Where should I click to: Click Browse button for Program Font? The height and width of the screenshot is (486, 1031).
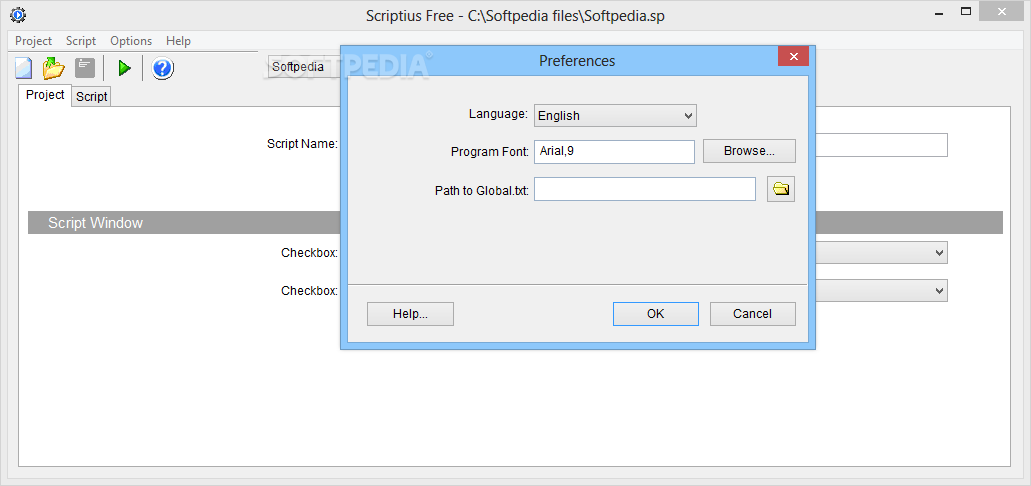coord(749,151)
